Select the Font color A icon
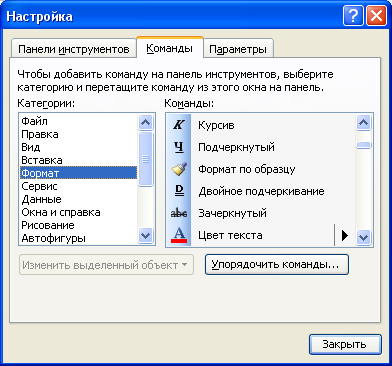The height and width of the screenshot is (366, 392). tap(179, 235)
